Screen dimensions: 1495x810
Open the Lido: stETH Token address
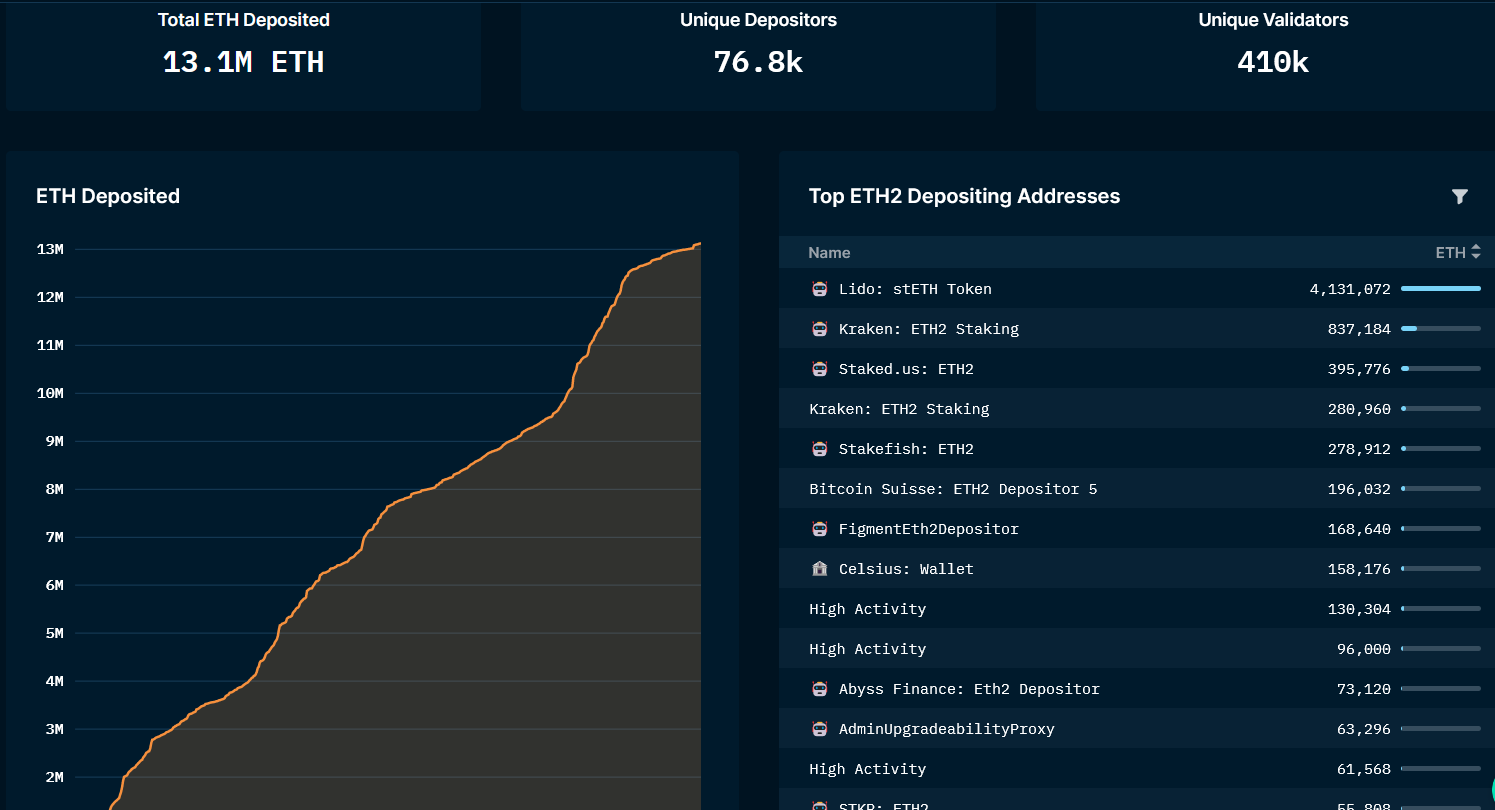[x=915, y=289]
